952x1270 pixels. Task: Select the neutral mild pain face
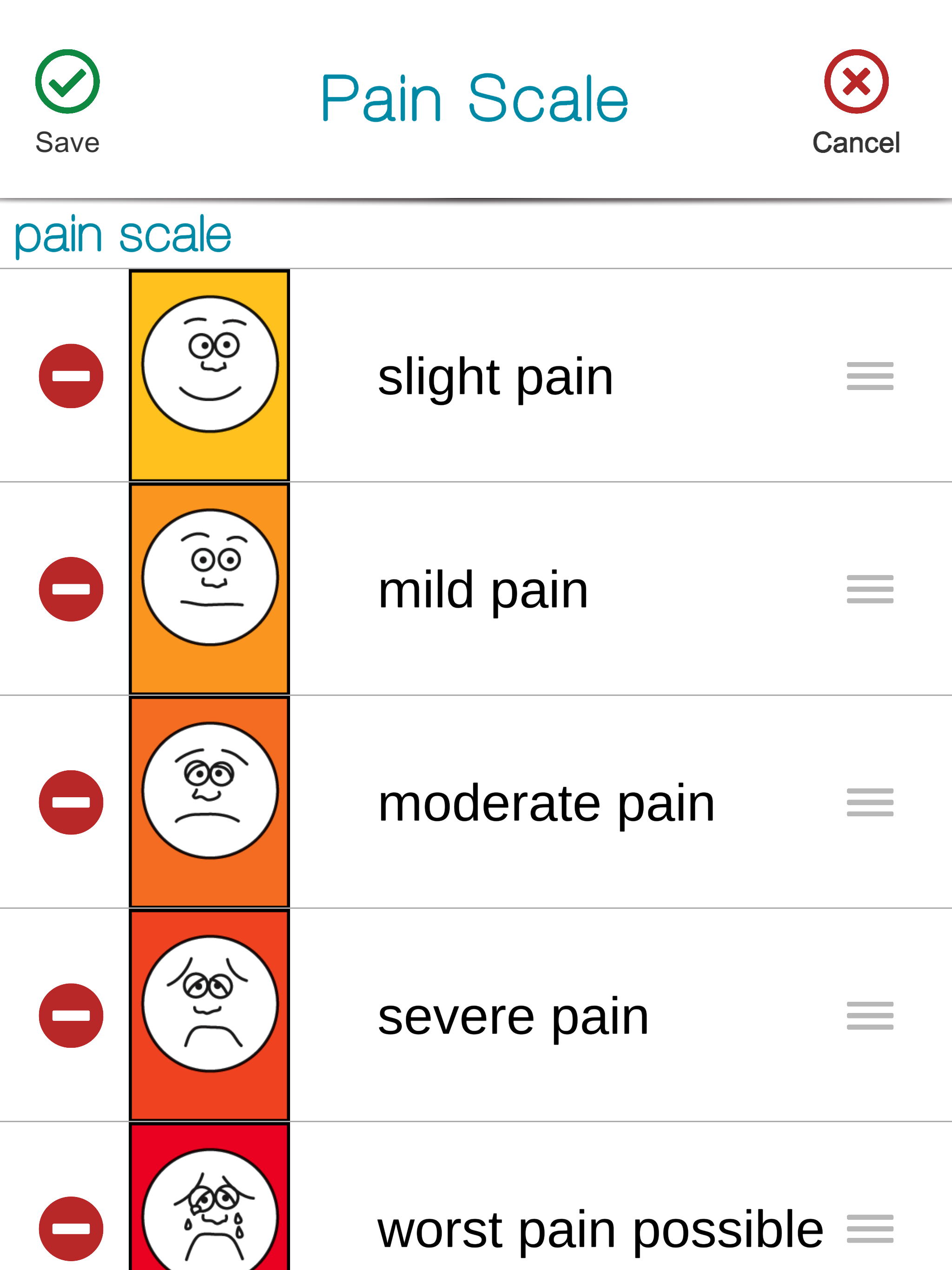pos(209,577)
